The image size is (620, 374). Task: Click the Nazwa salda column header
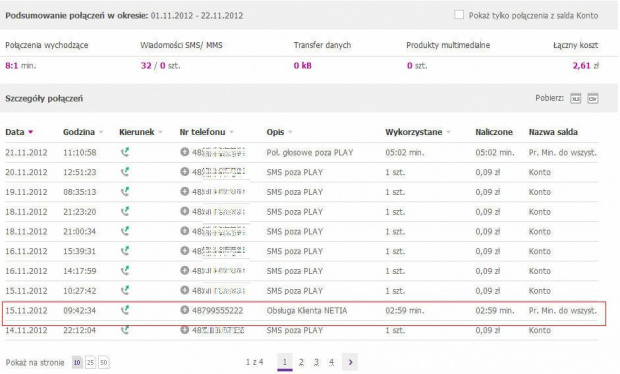pos(553,132)
